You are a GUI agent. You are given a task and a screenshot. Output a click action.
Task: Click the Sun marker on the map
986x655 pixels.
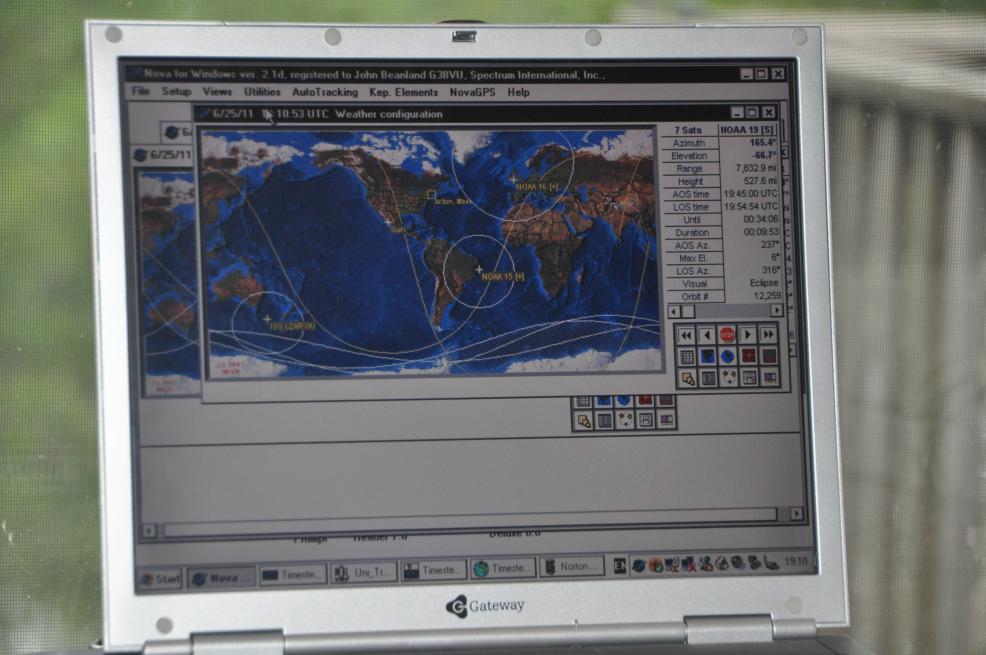(388, 221)
